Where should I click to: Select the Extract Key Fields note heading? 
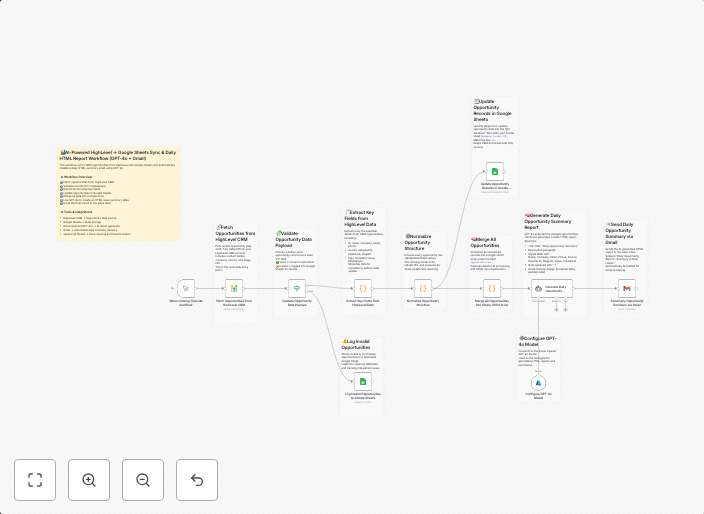click(360, 218)
